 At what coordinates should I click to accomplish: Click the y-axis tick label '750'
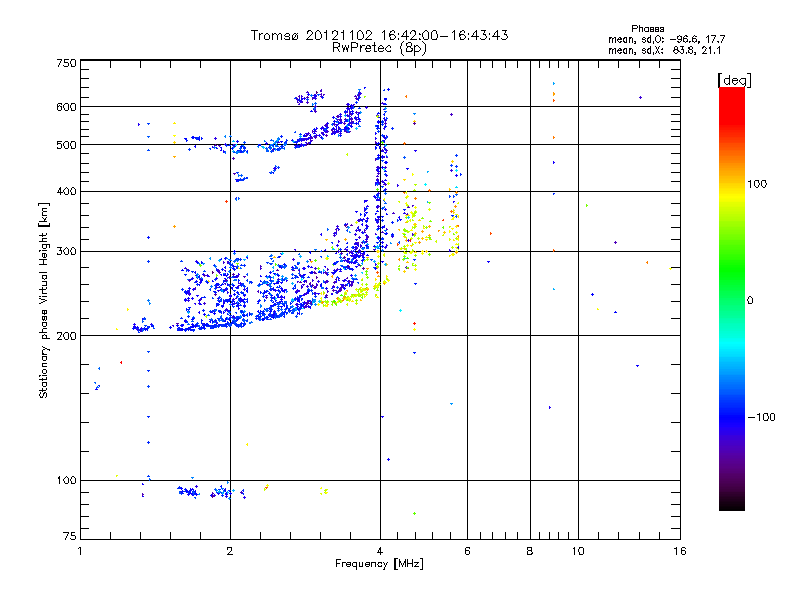pos(66,64)
